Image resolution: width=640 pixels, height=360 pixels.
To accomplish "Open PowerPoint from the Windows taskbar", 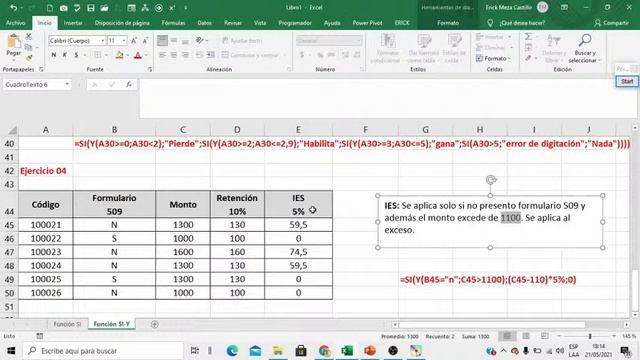I will coord(370,351).
